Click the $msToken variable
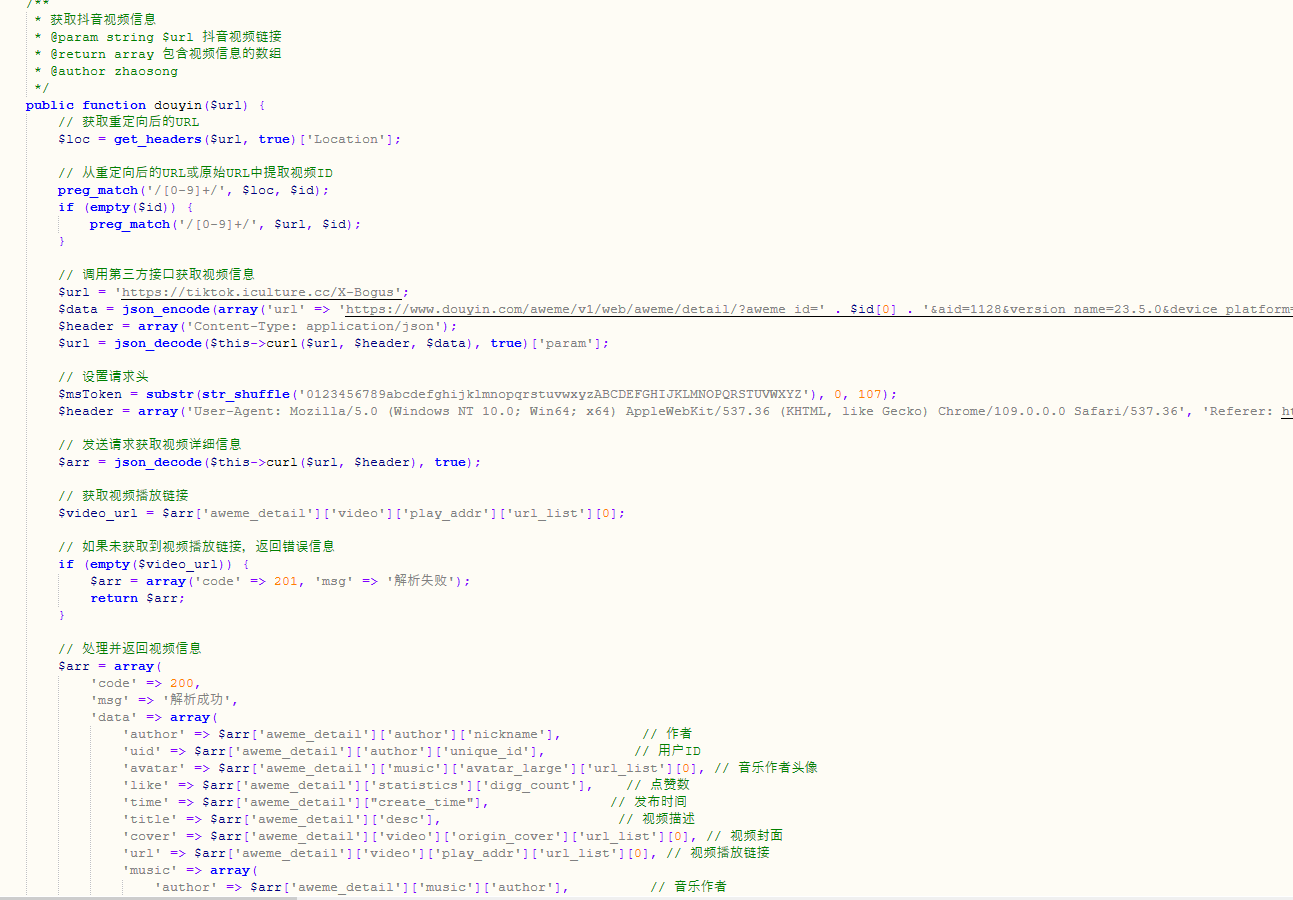1293x900 pixels. pos(90,394)
